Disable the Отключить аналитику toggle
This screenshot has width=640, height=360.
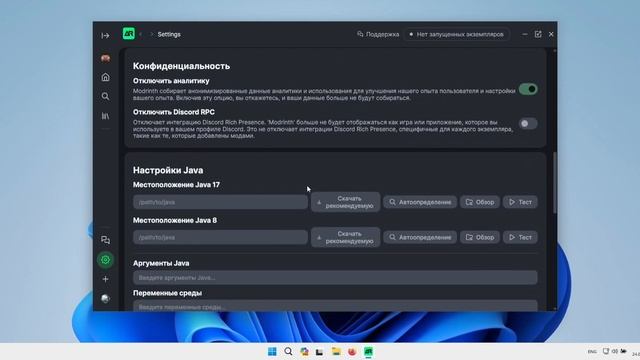click(x=528, y=89)
